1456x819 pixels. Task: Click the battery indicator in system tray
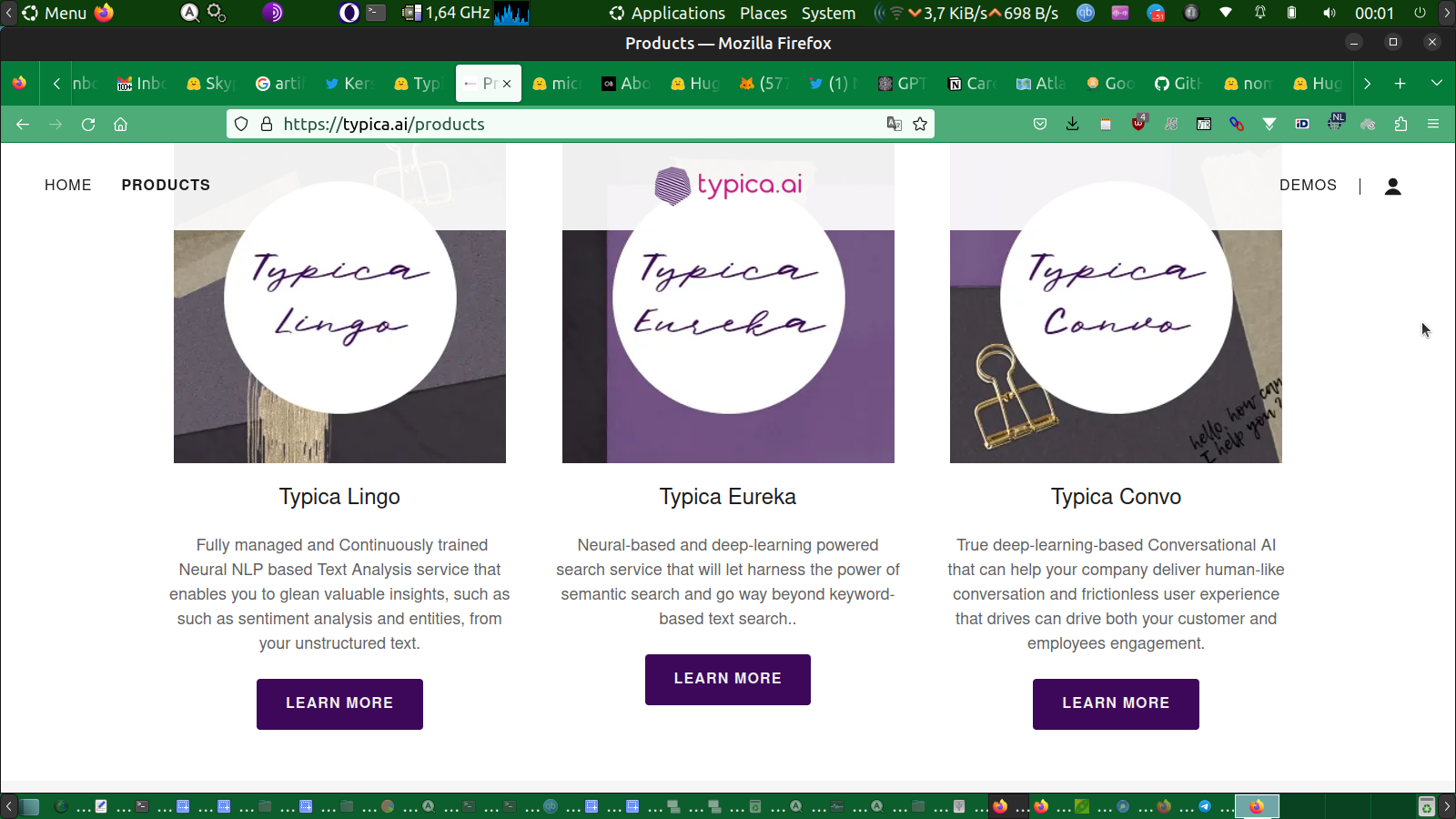coord(1291,13)
